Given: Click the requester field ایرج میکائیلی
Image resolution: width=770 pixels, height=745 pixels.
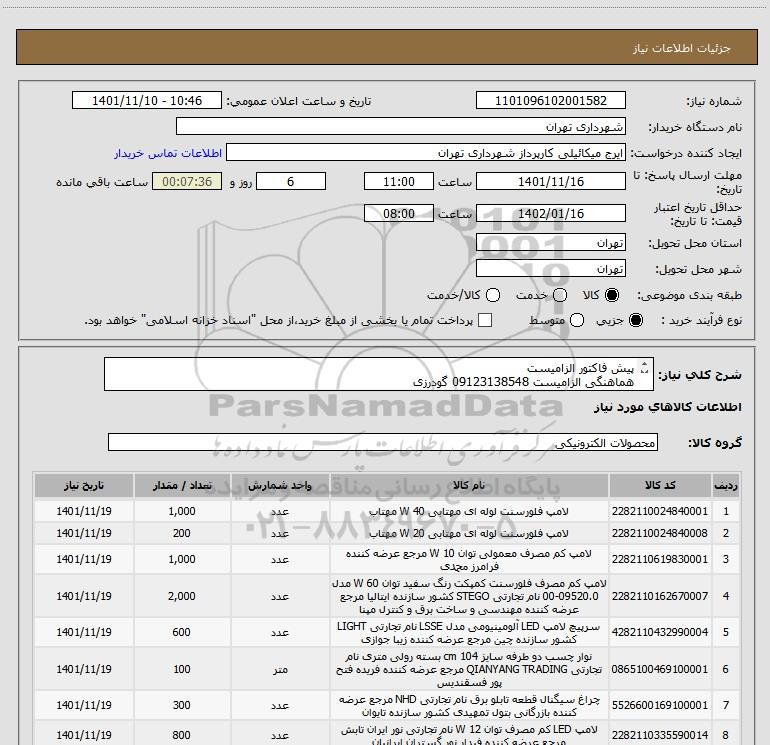Looking at the screenshot, I should point(426,152).
